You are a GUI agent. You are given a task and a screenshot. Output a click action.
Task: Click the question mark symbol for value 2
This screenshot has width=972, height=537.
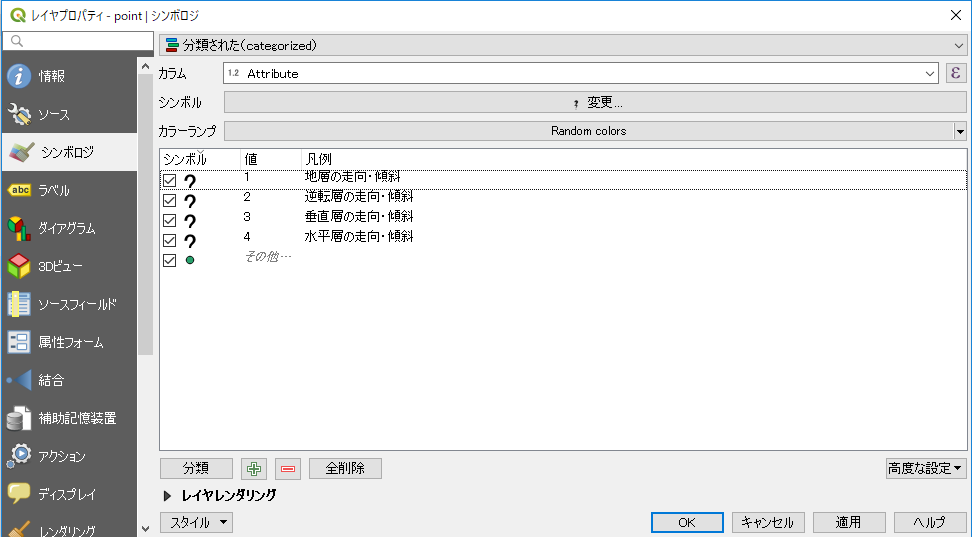[190, 201]
